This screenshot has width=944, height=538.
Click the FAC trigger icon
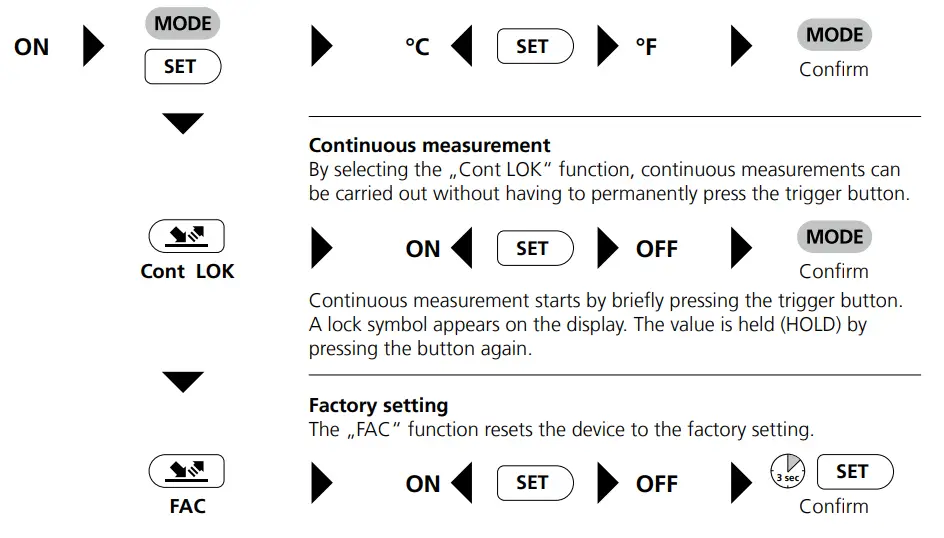tap(186, 471)
